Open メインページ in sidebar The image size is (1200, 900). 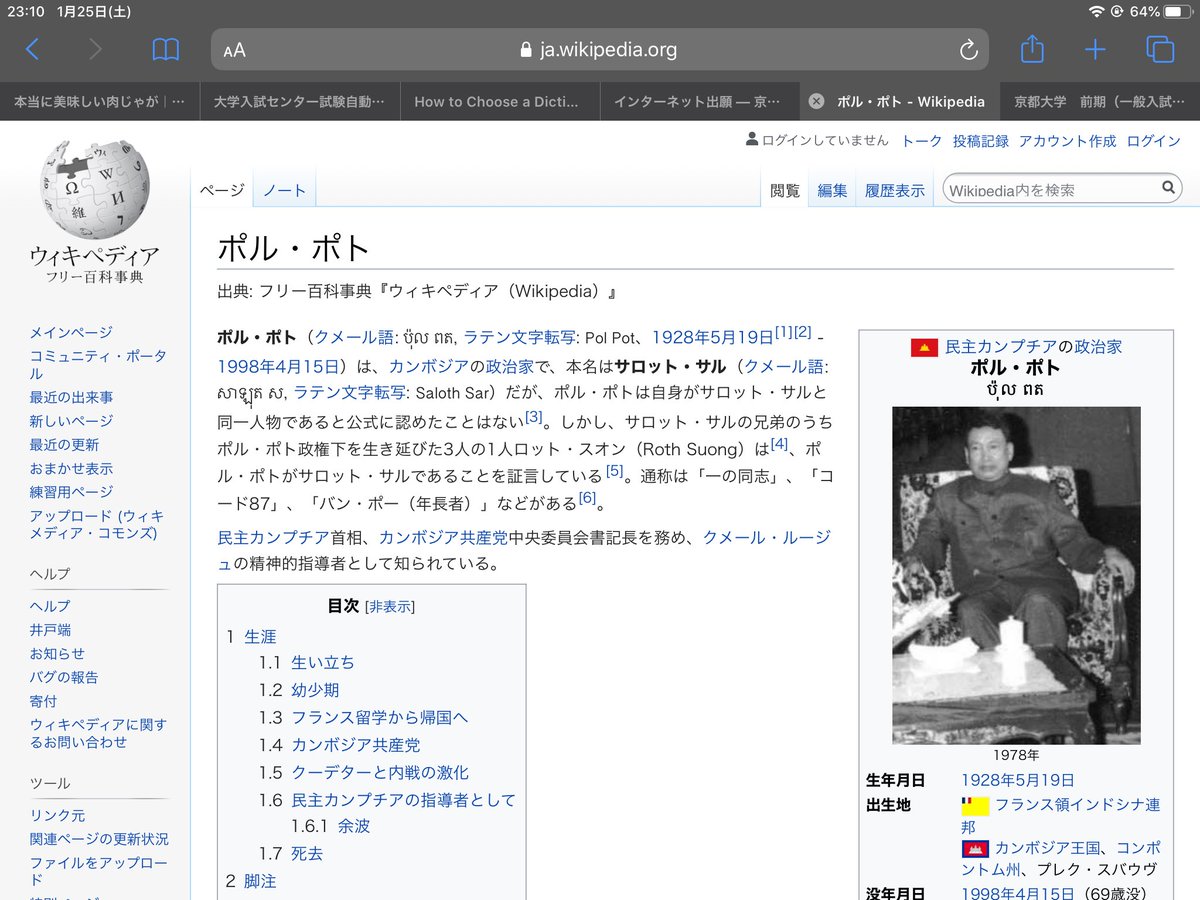tap(71, 332)
